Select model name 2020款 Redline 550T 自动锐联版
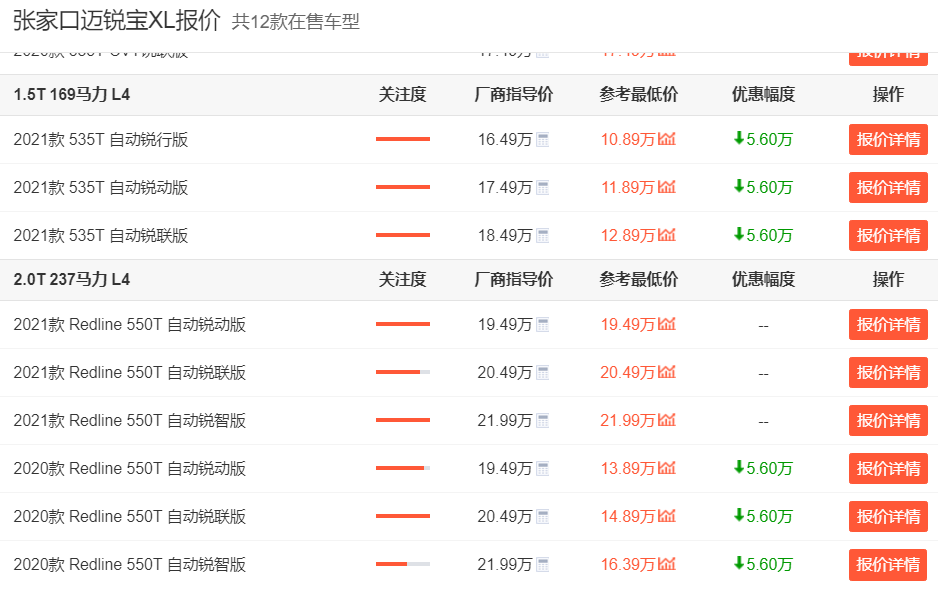 point(129,516)
